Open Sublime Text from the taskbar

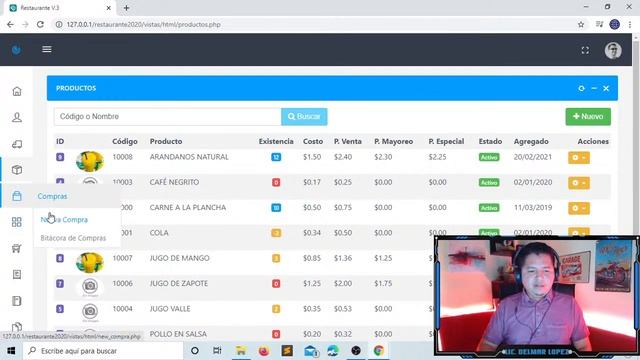coord(287,351)
